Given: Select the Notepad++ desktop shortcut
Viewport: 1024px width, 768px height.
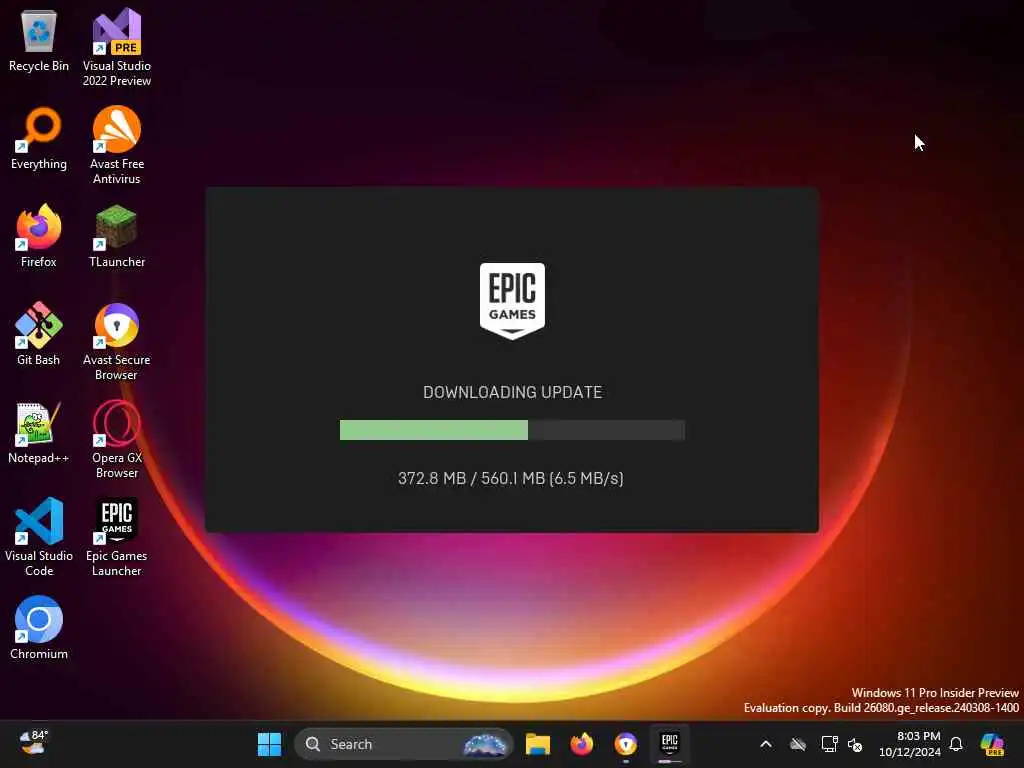Looking at the screenshot, I should (x=39, y=432).
